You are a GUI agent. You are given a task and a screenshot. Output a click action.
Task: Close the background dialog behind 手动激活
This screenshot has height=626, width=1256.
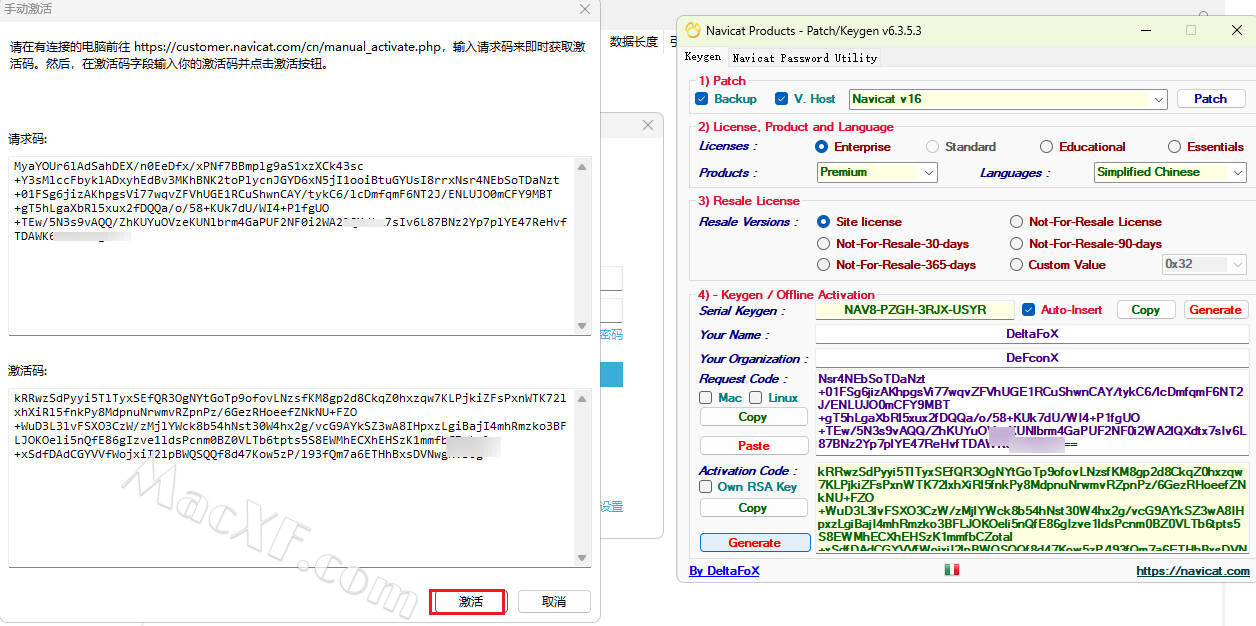648,125
